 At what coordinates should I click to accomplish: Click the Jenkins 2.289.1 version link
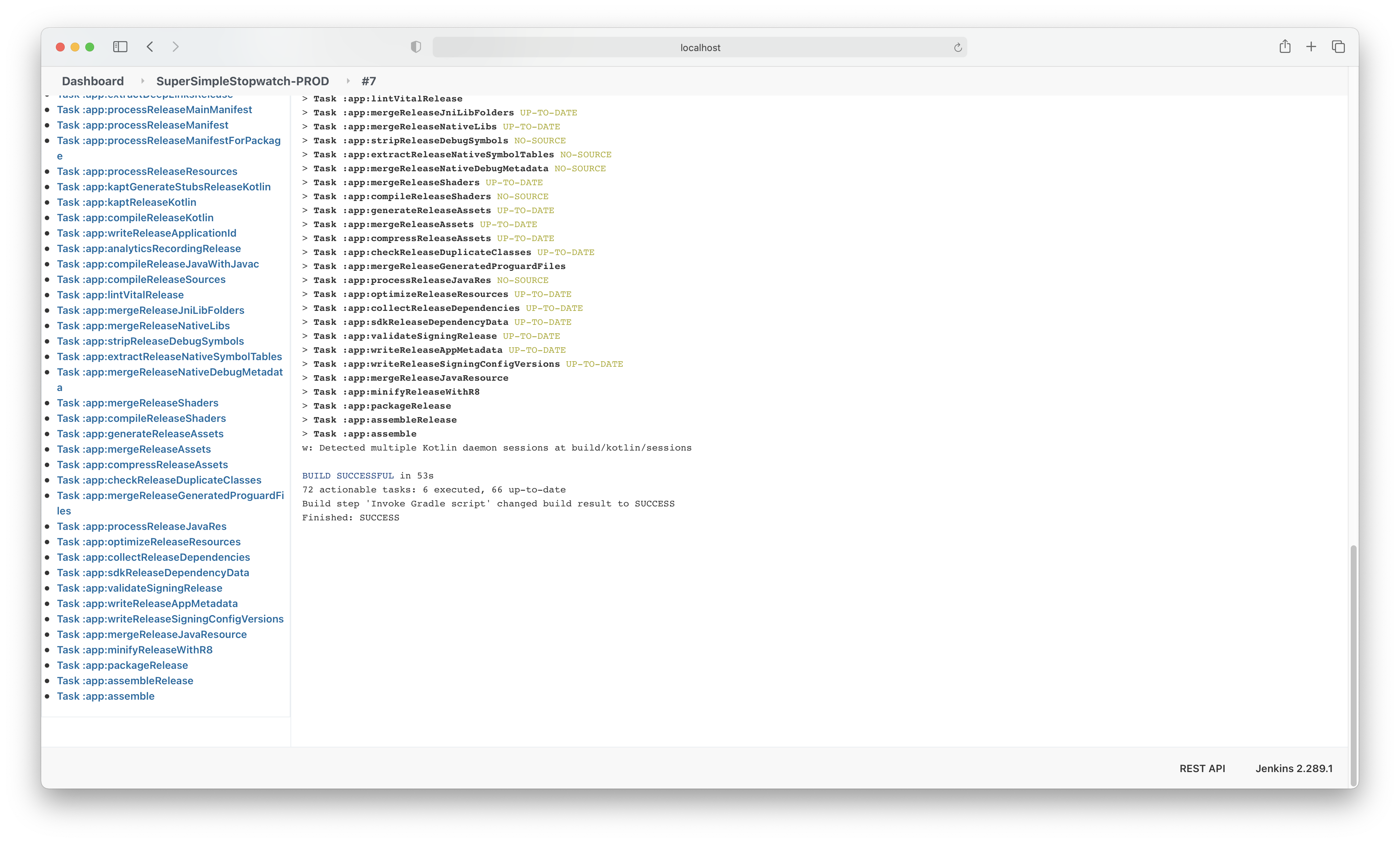tap(1294, 768)
